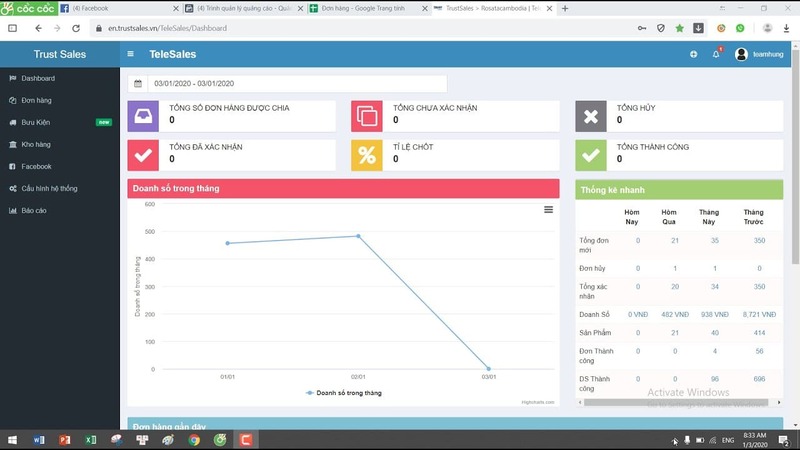Click gray X icon Tổng hủy

591,116
